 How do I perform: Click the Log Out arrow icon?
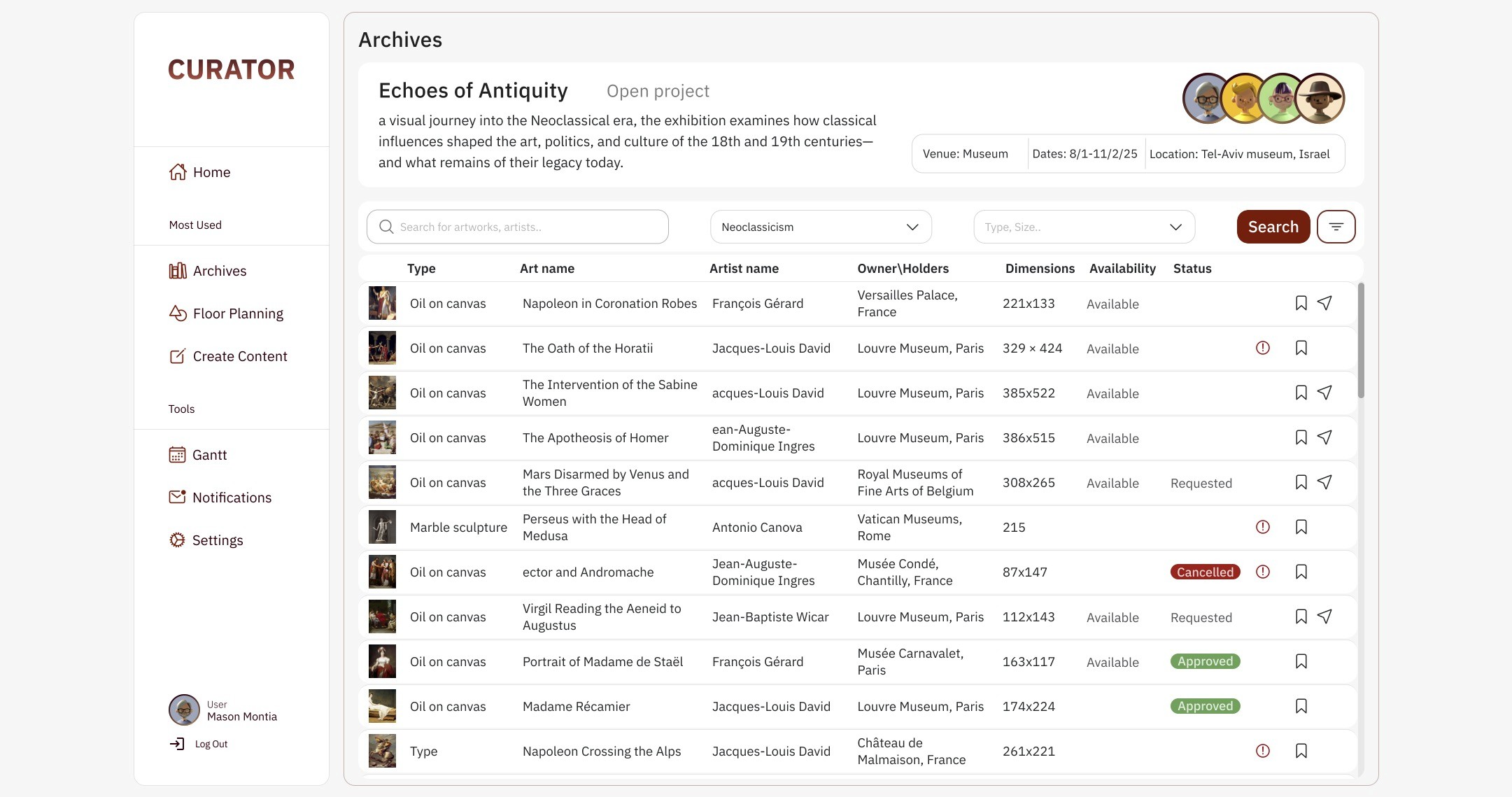(x=177, y=744)
